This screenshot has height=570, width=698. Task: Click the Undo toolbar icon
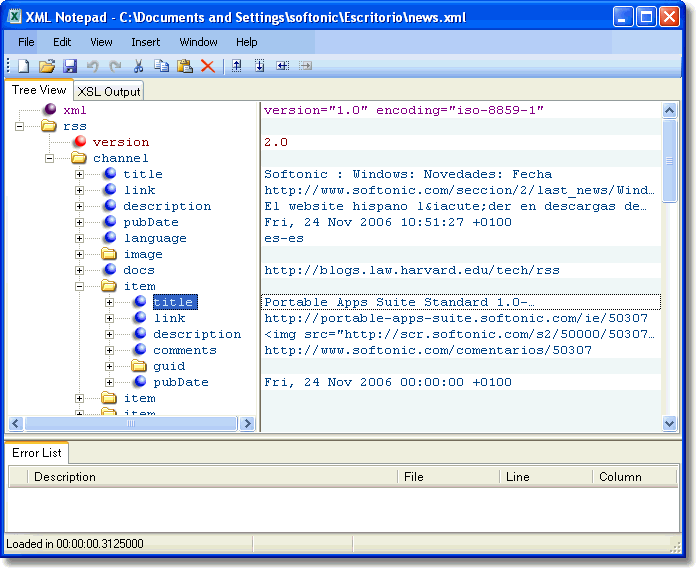[93, 66]
